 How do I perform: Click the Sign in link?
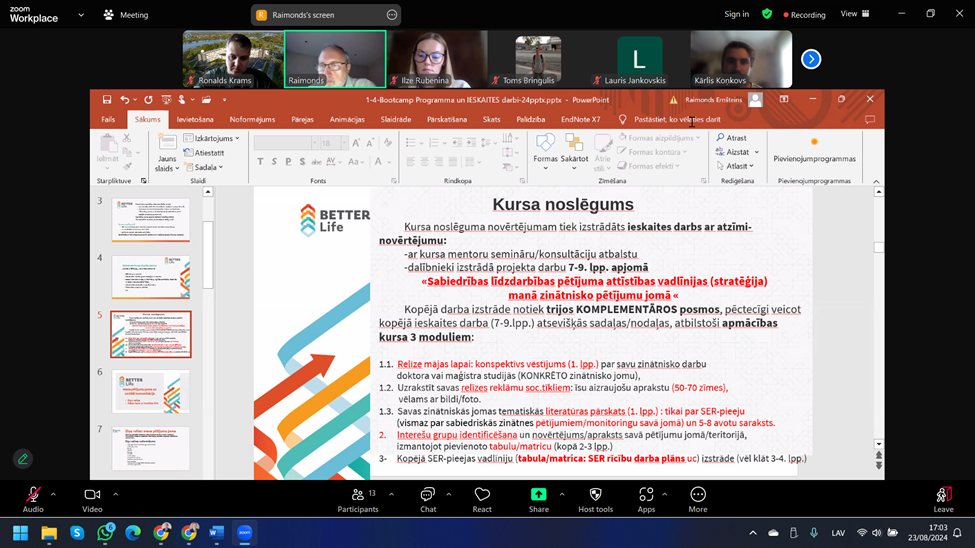click(x=736, y=14)
